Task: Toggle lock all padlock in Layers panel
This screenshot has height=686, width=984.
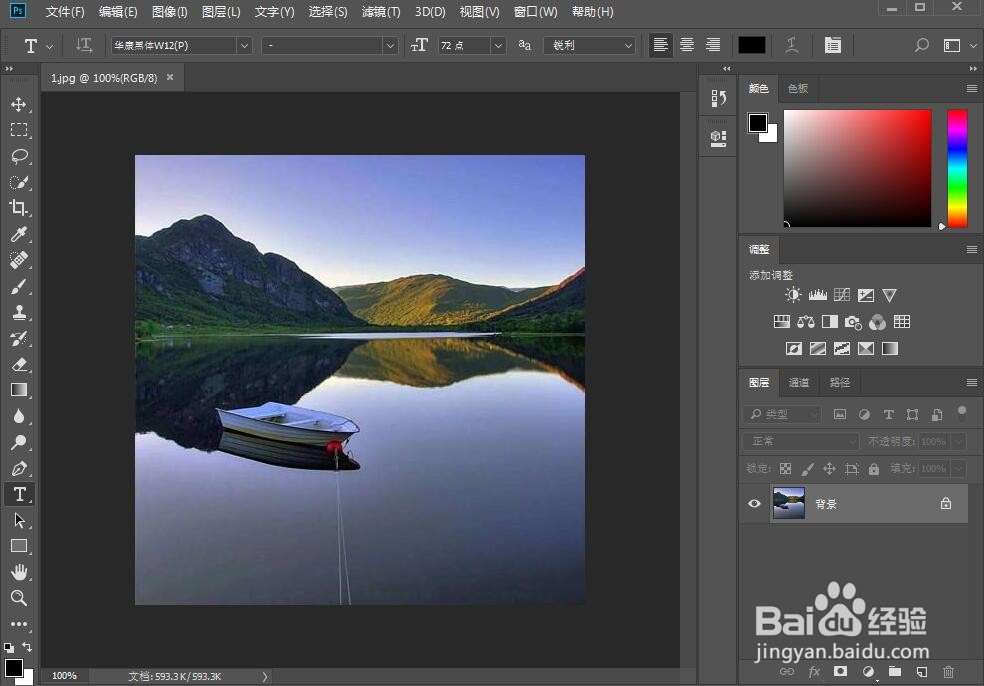Action: pos(874,469)
